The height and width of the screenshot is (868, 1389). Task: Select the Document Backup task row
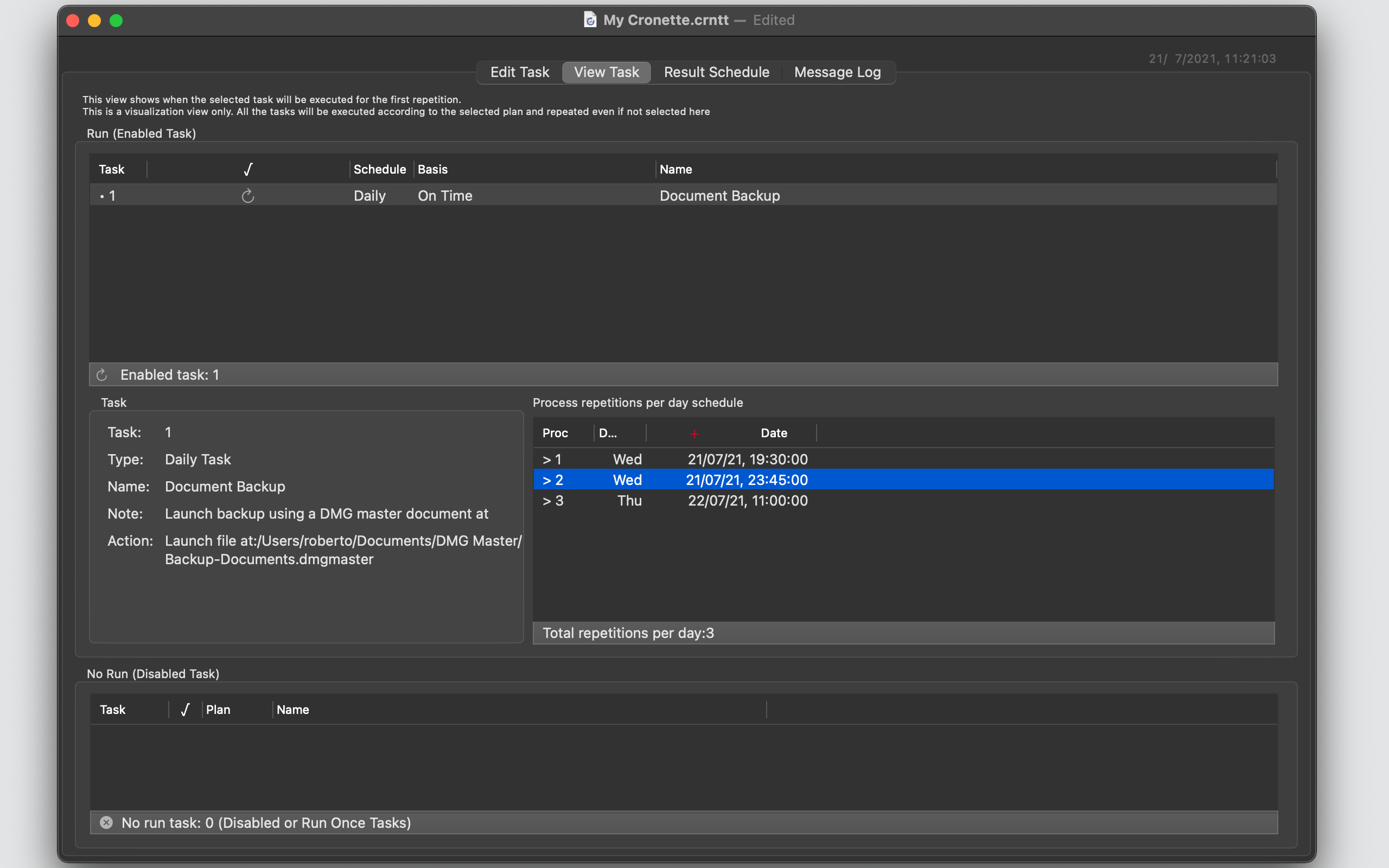[x=683, y=196]
